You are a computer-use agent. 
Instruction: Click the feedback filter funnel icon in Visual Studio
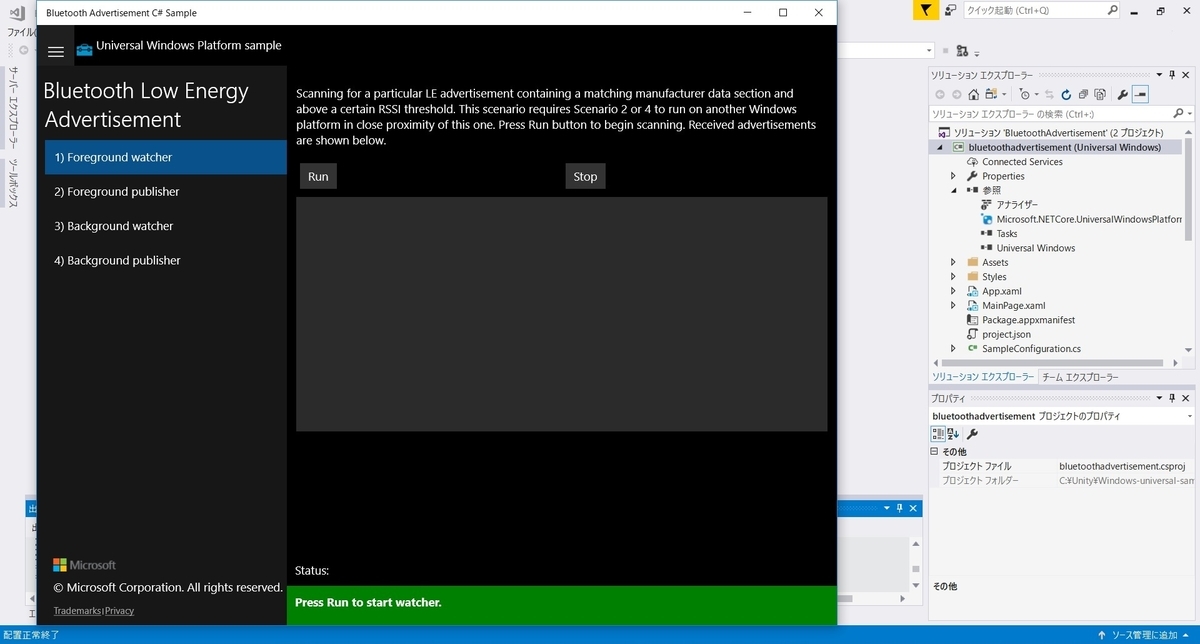tap(926, 10)
